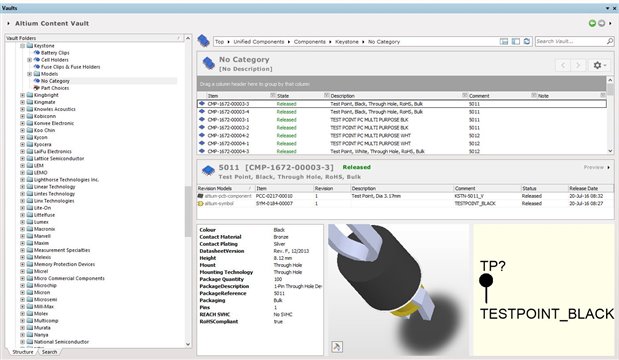Click the Revision Models column header
This screenshot has width=619, height=360.
[x=215, y=189]
